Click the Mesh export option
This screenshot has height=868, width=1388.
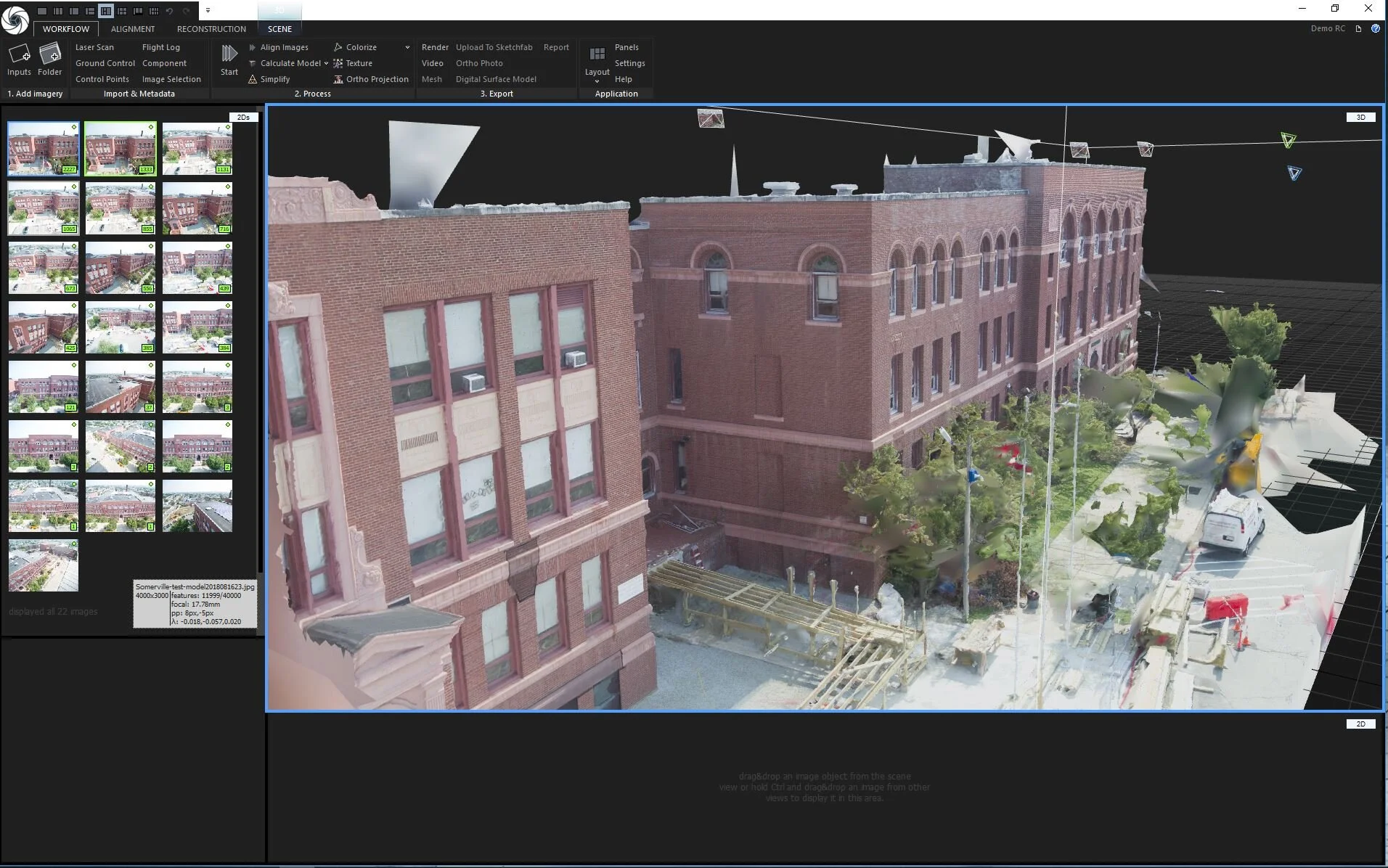click(x=432, y=79)
